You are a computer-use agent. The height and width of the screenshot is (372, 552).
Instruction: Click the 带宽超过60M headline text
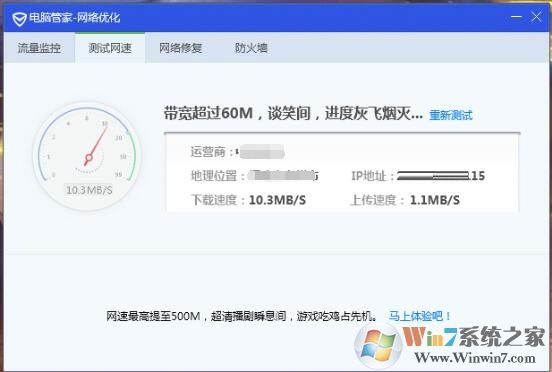(293, 113)
